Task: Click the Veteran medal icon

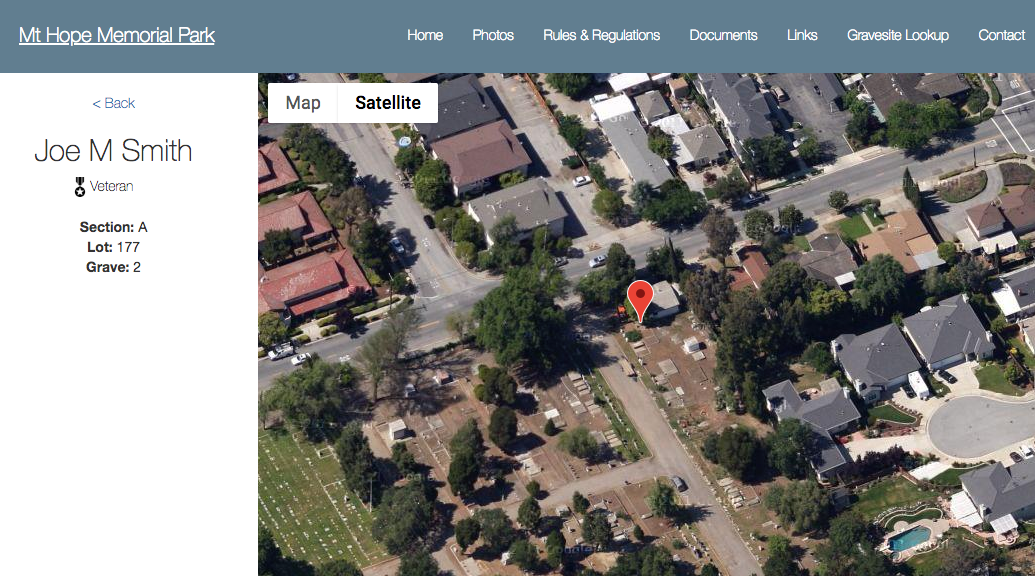Action: 80,187
